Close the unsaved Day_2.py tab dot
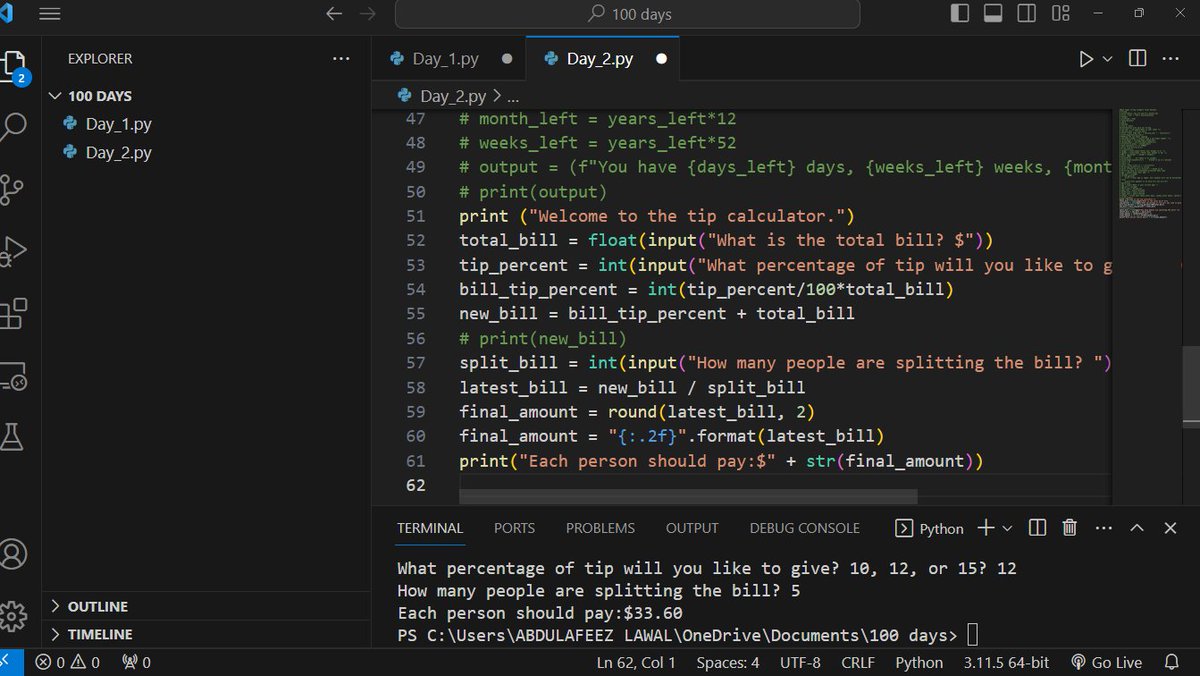 pos(661,59)
